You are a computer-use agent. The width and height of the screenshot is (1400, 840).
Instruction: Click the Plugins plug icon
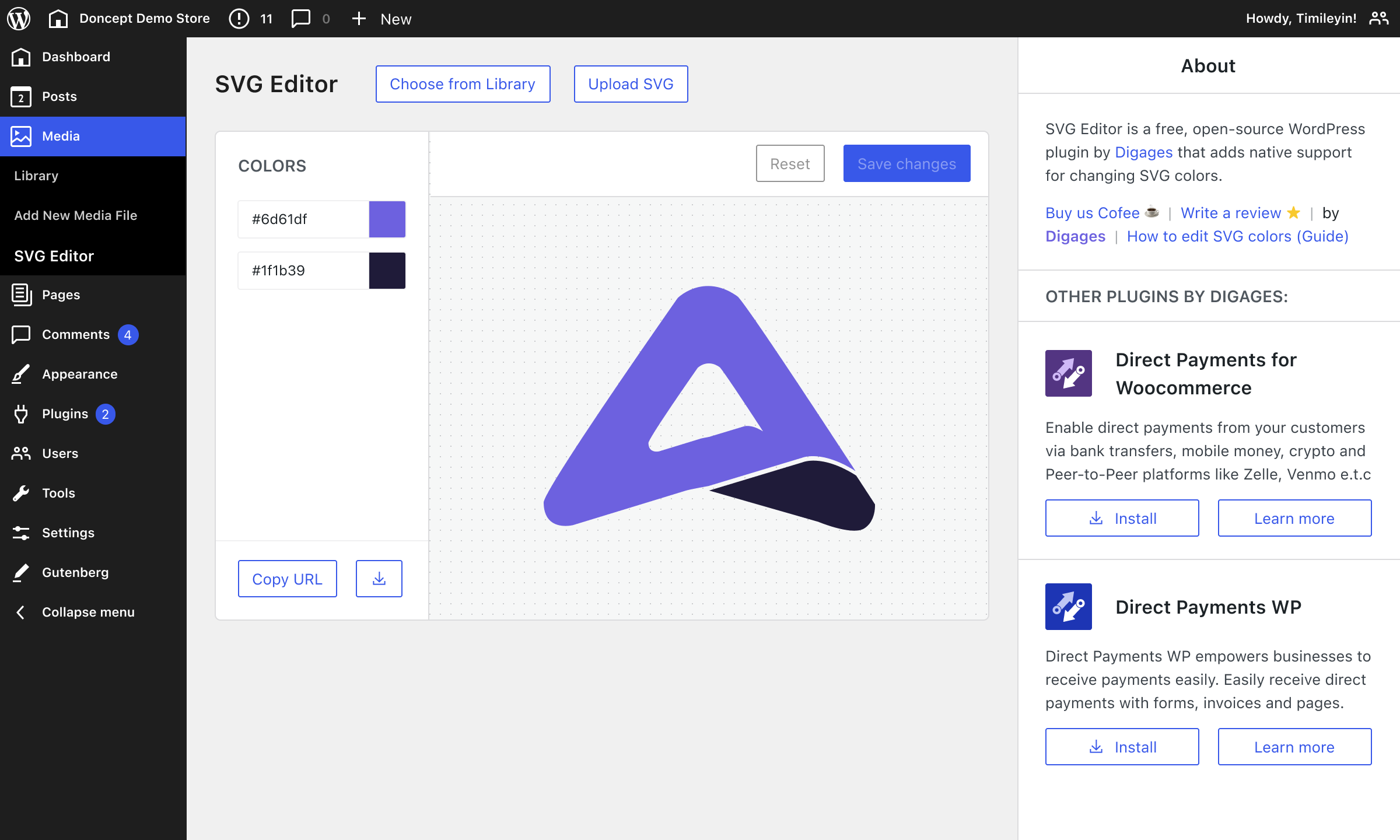tap(21, 414)
